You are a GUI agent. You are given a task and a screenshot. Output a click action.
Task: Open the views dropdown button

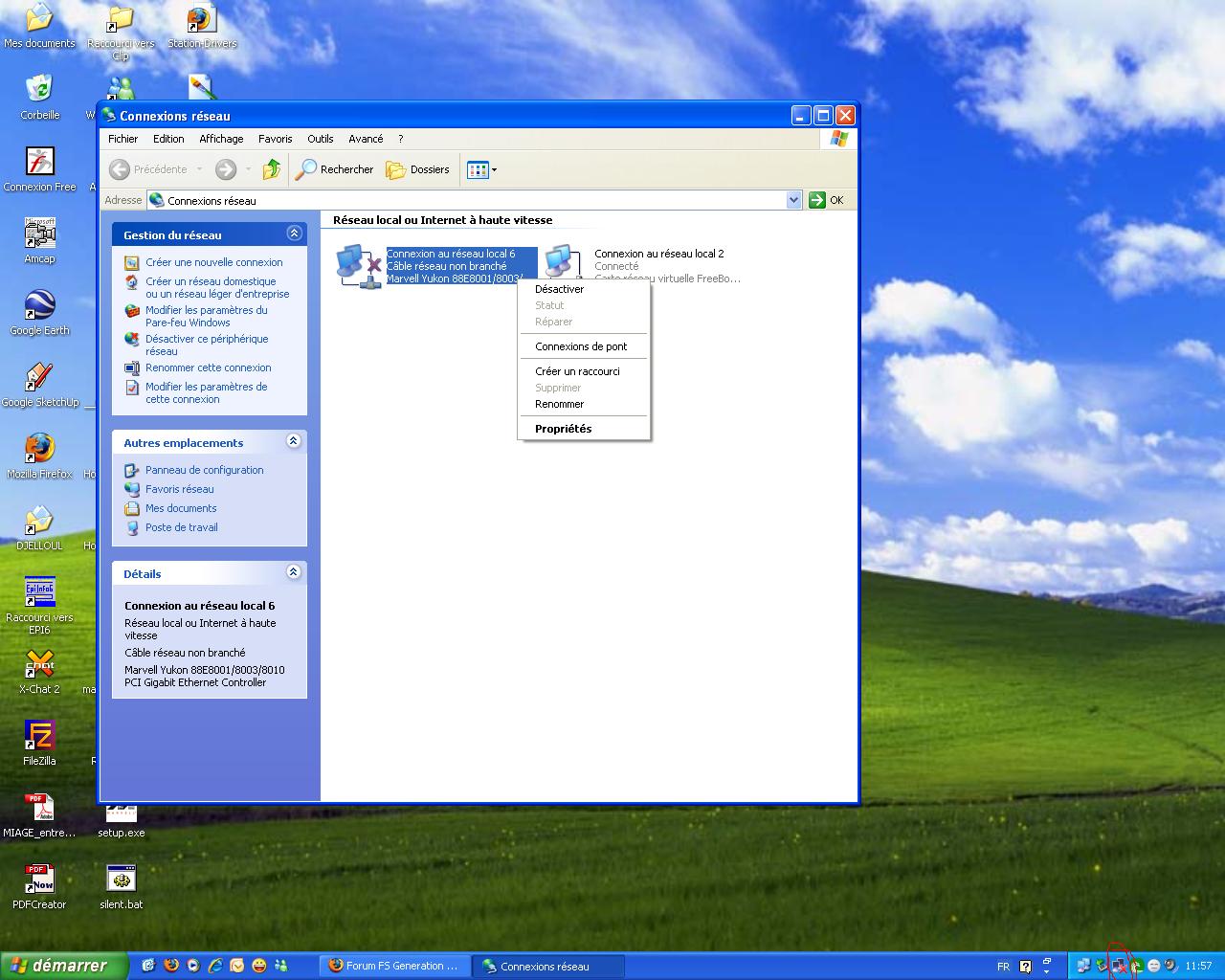(x=481, y=169)
